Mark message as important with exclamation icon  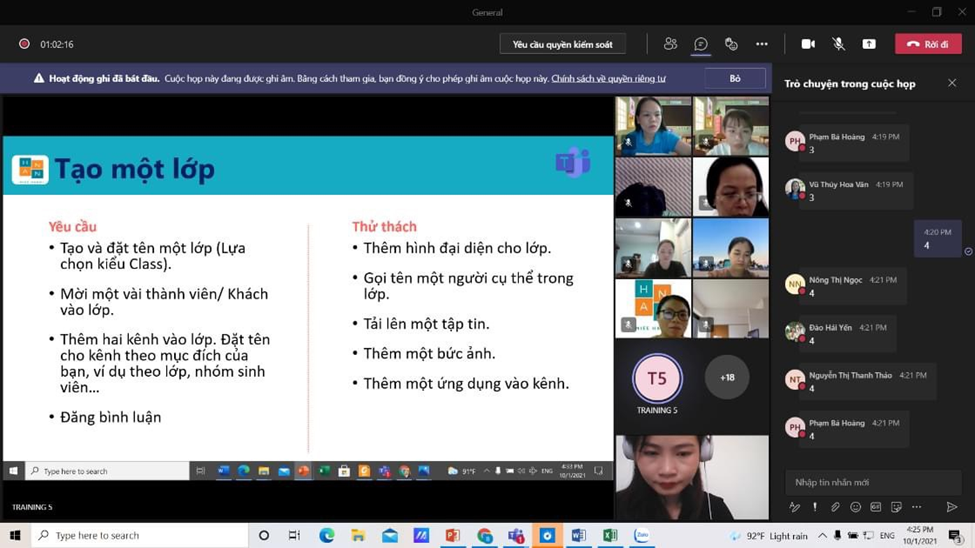(x=815, y=507)
